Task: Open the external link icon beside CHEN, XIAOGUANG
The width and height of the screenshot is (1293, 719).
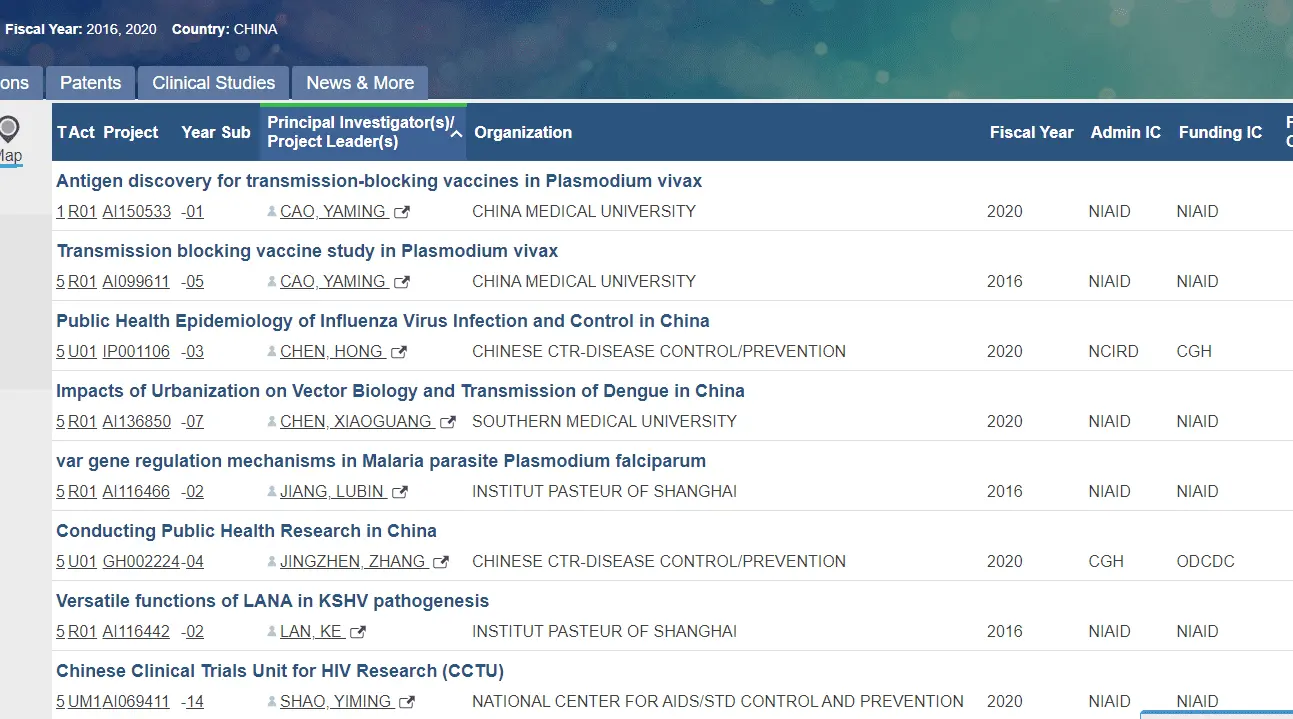Action: [448, 422]
